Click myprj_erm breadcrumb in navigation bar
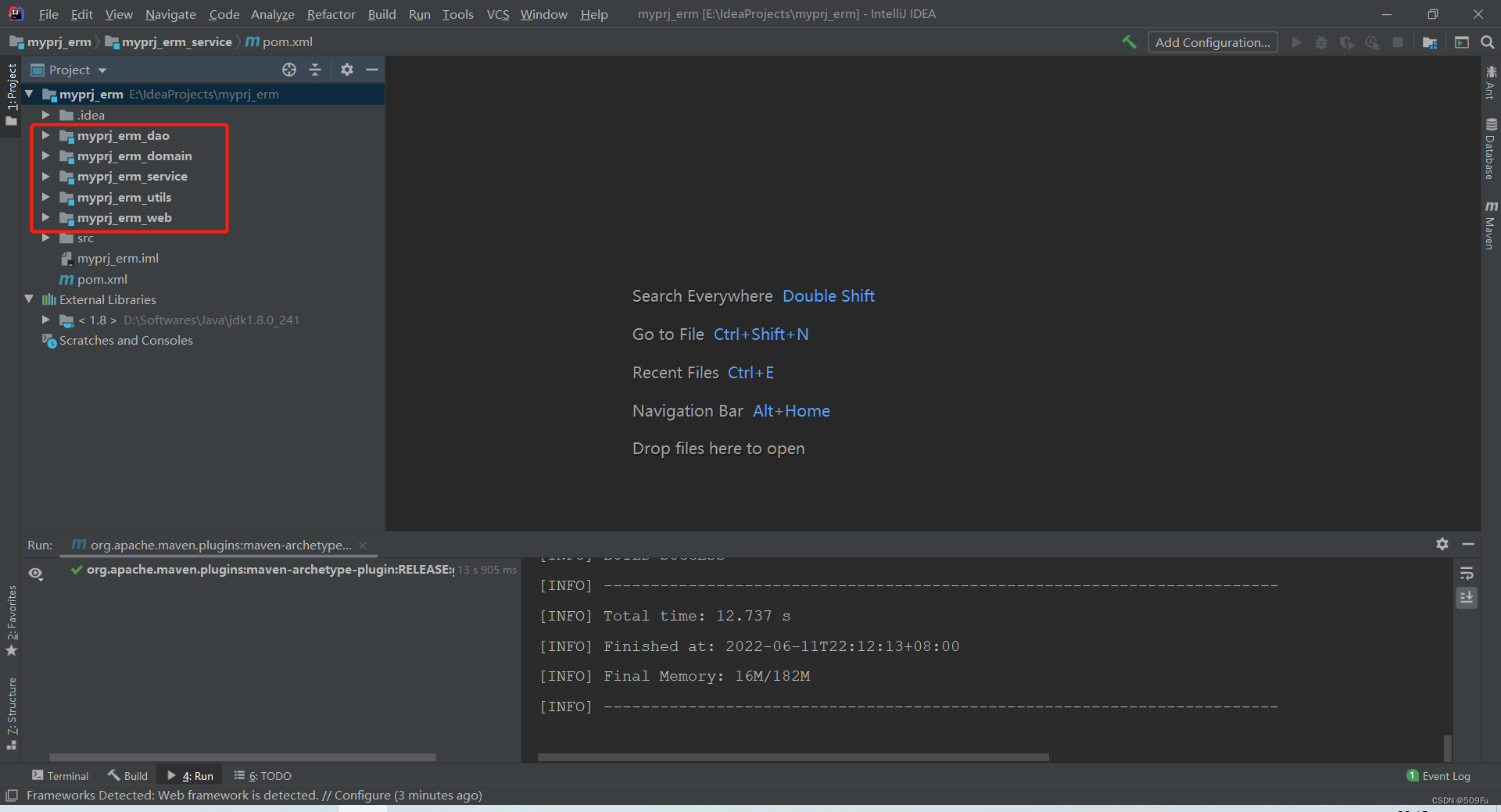 point(52,42)
